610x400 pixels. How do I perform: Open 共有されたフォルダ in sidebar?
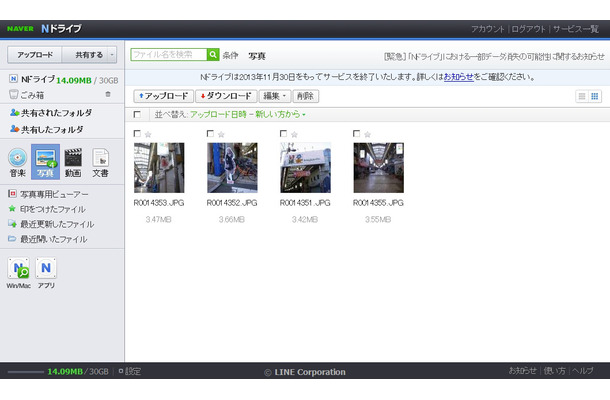pos(51,113)
